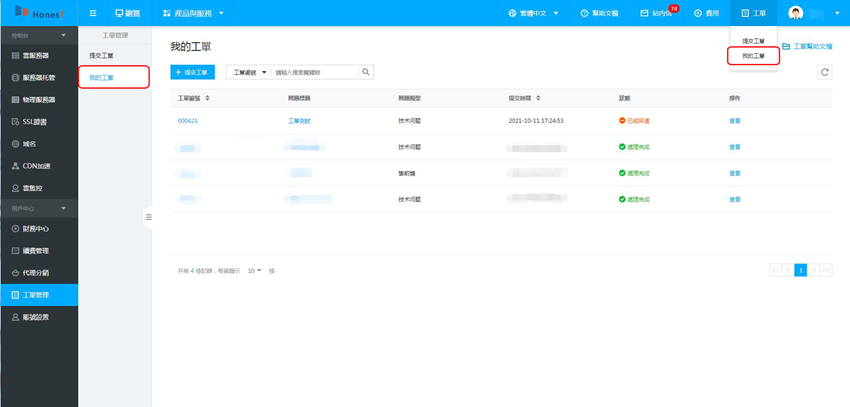The image size is (850, 407).
Task: Open ticket titled 工單測試
Action: click(299, 121)
